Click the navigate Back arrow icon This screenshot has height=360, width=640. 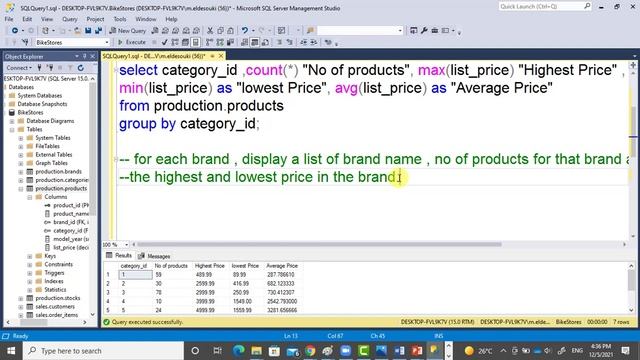click(x=15, y=31)
